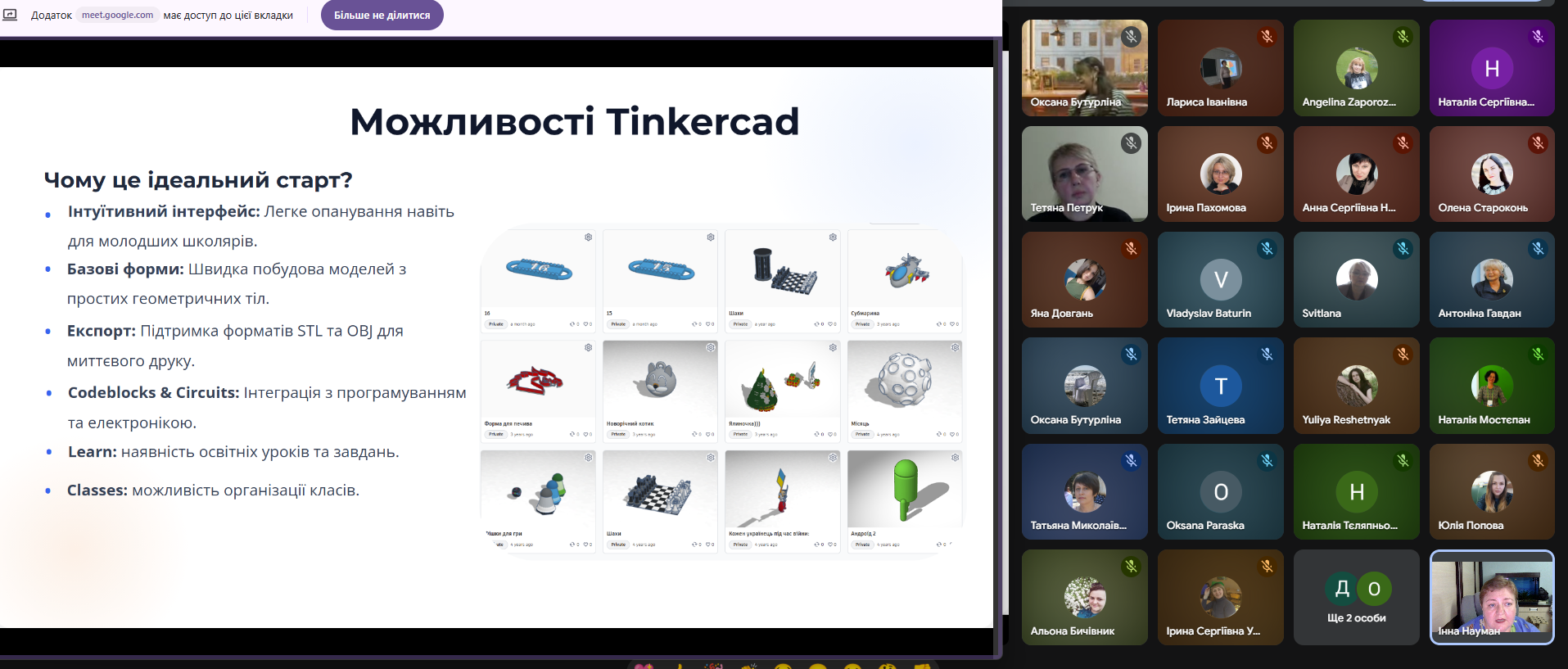Select Наталія Теляпньо's green H avatar
Viewport: 1568px width, 669px height.
coord(1356,491)
